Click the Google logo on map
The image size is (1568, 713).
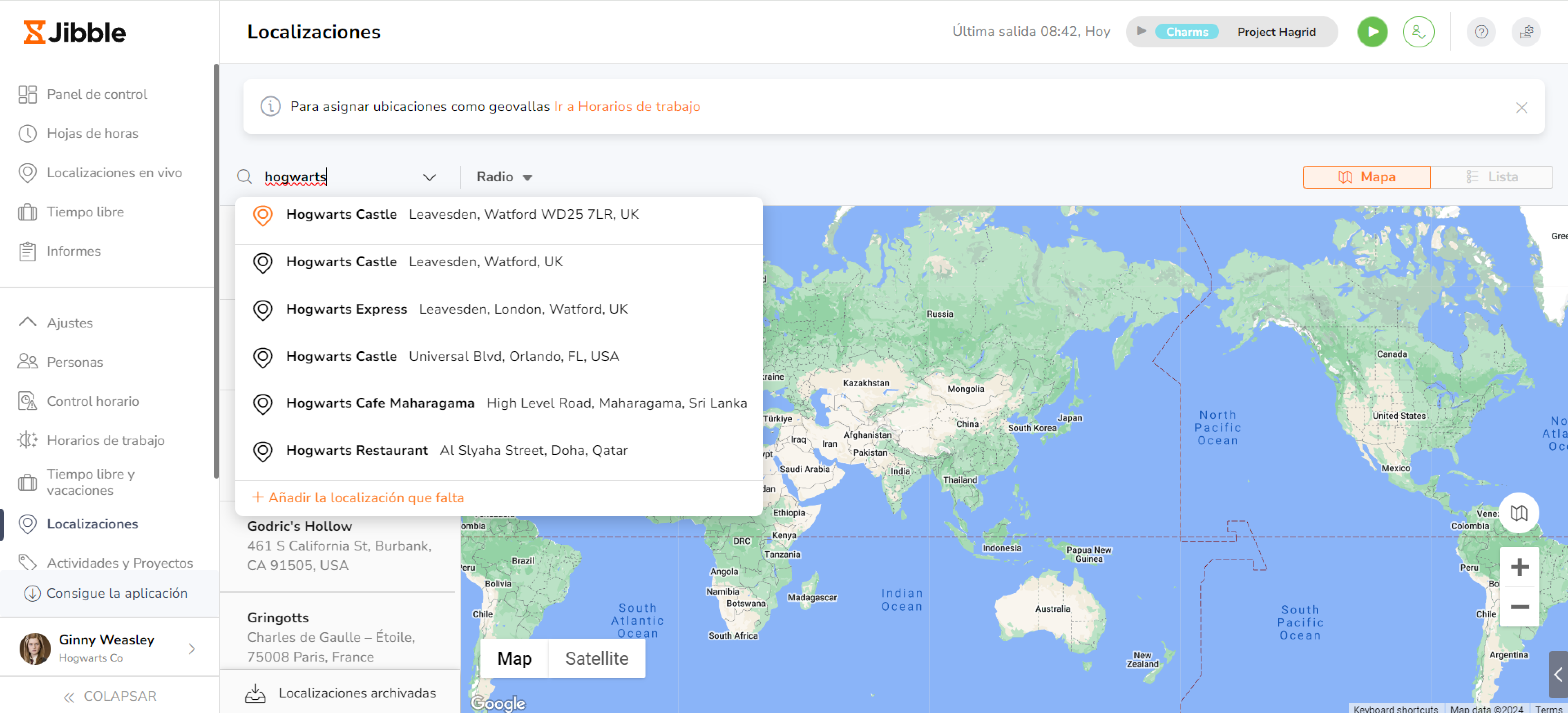pos(498,703)
